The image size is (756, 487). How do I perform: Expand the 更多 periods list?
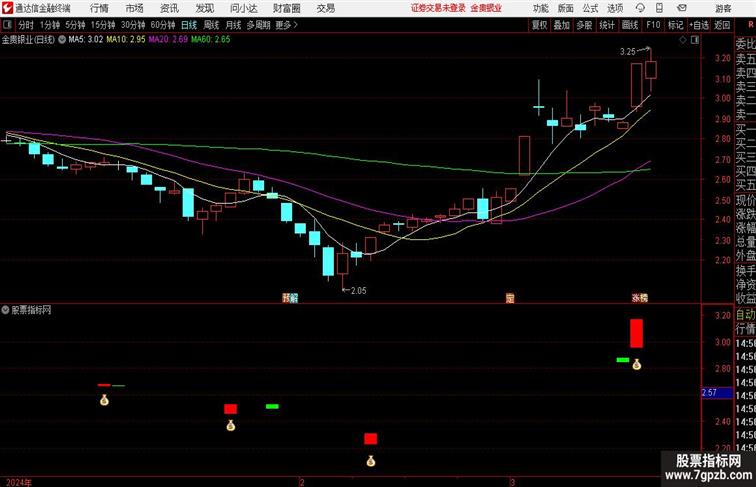click(x=286, y=25)
